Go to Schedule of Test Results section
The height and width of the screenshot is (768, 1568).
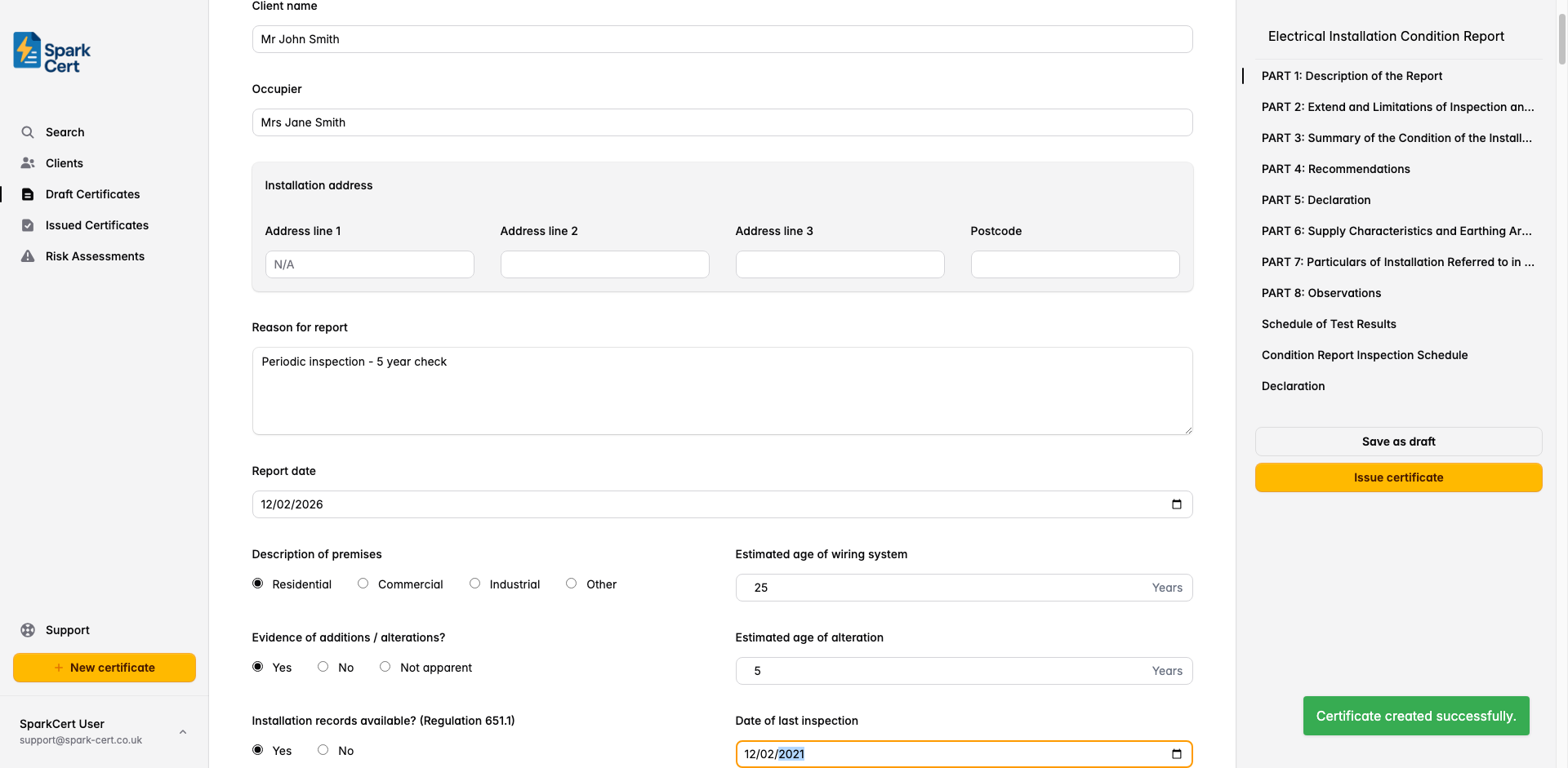click(x=1329, y=323)
